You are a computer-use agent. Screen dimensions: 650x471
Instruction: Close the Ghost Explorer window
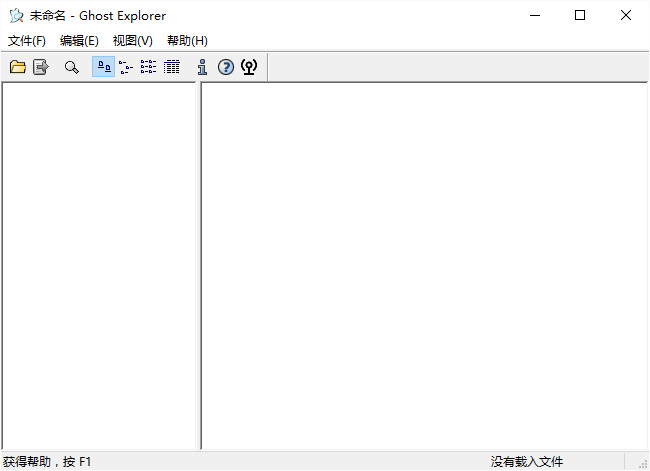coord(626,15)
